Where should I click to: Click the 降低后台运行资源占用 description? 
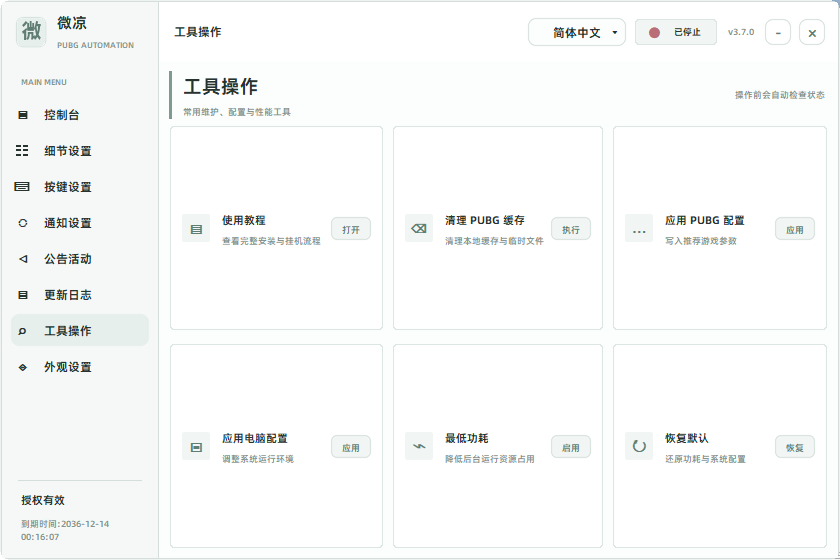click(x=490, y=459)
